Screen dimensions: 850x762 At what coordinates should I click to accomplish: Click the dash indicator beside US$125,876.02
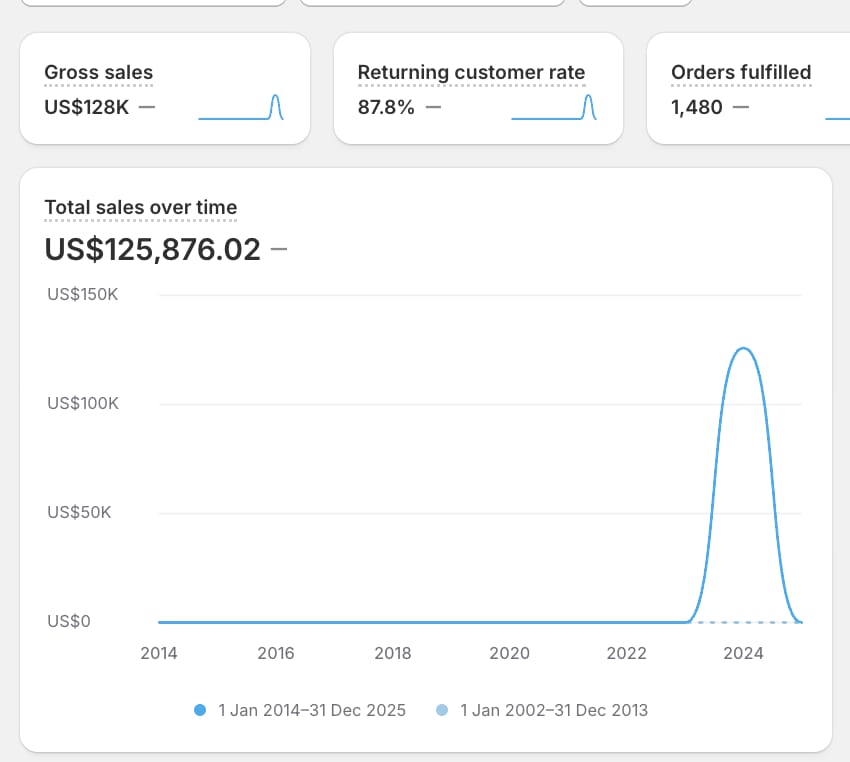point(279,249)
